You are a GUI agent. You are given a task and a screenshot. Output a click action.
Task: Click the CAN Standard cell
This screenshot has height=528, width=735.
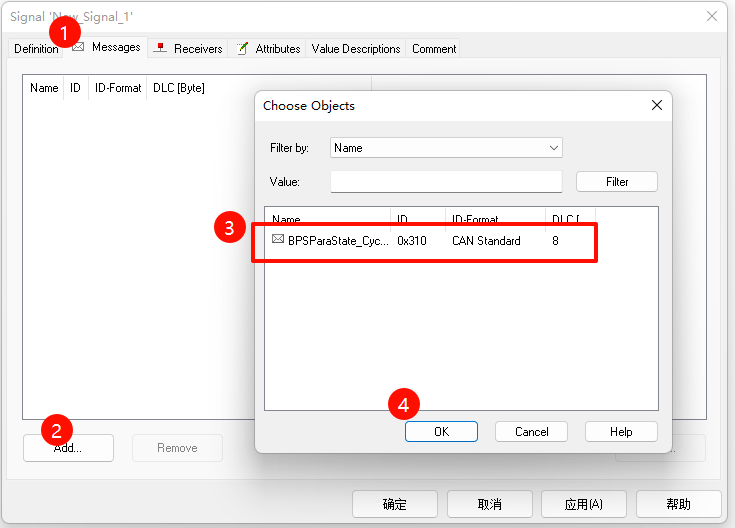(x=486, y=241)
